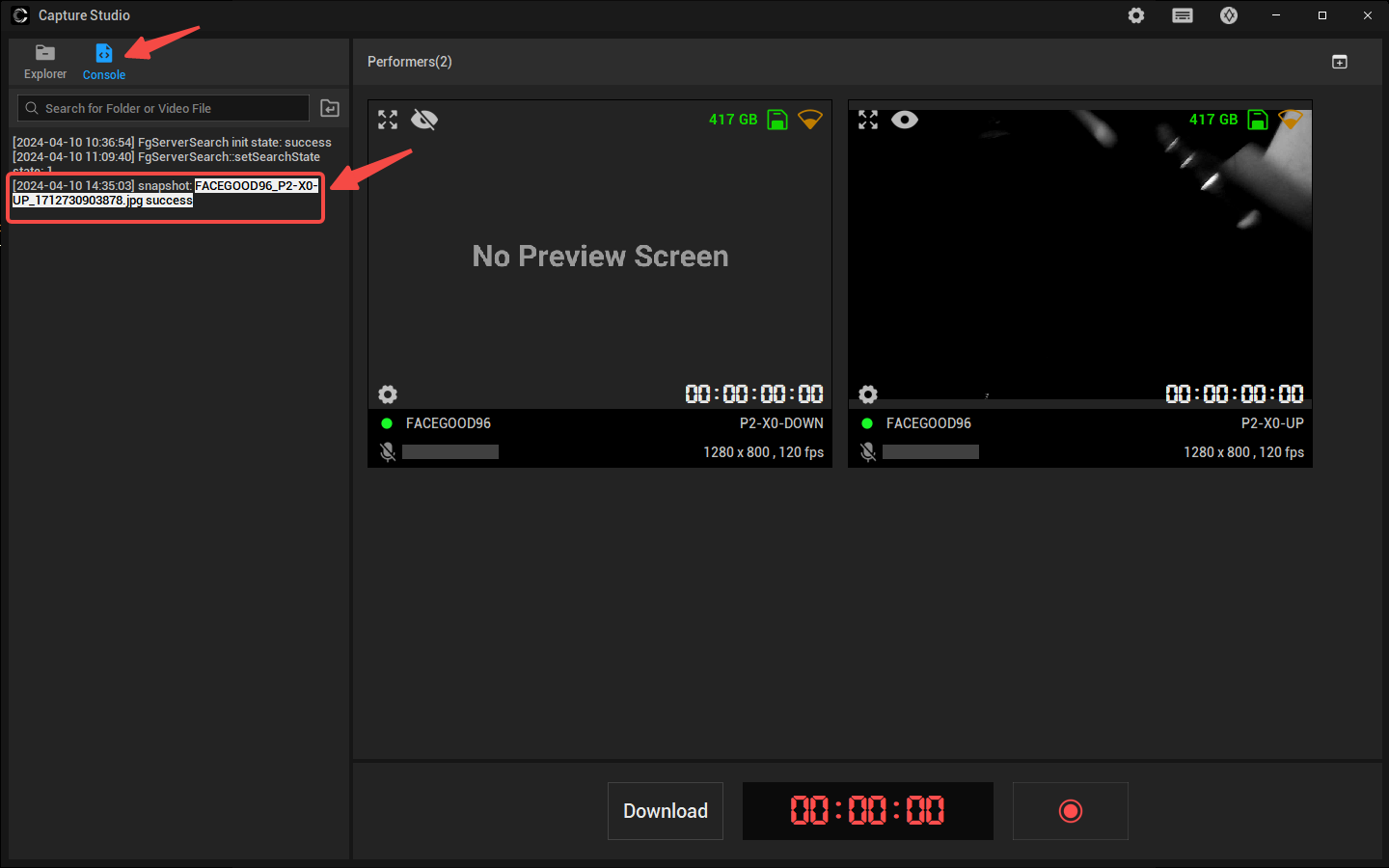
Task: Open camera settings gear for P2-X0-UP
Action: [x=868, y=394]
